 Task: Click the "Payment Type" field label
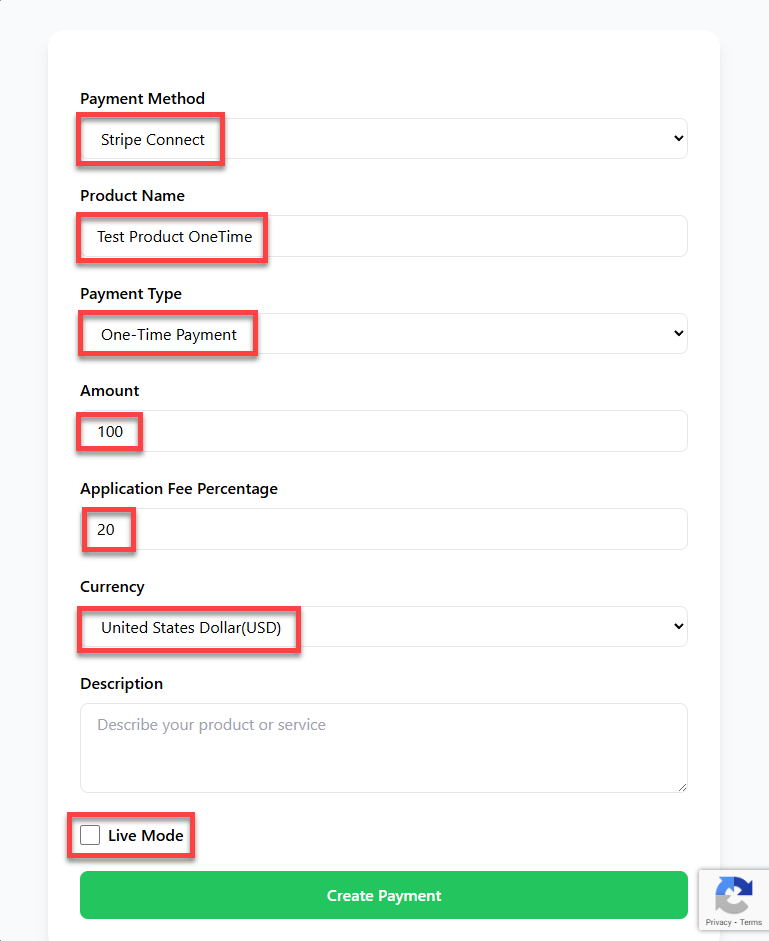[131, 294]
